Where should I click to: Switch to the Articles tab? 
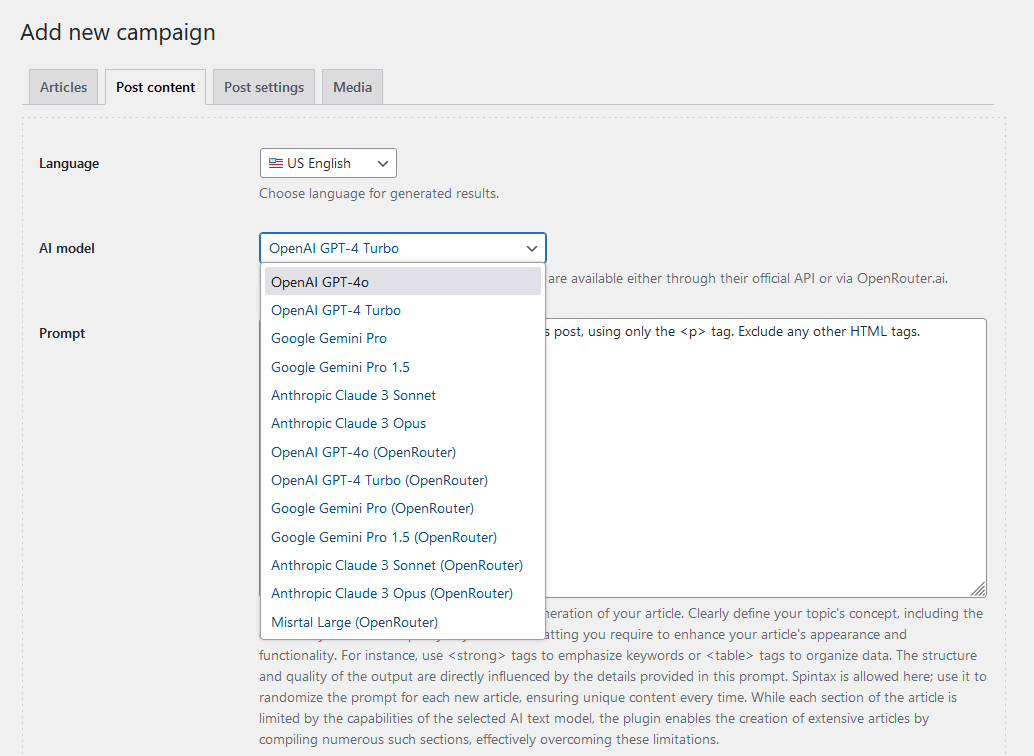(63, 87)
